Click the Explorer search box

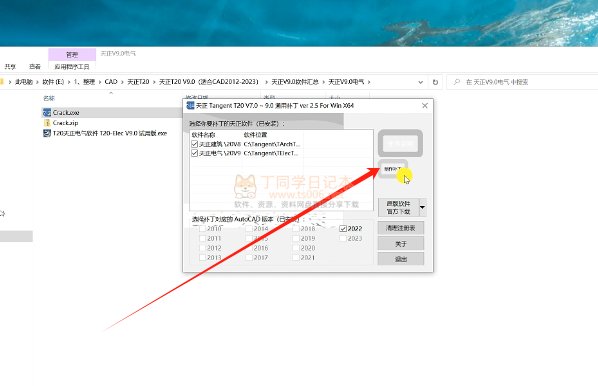[522, 82]
